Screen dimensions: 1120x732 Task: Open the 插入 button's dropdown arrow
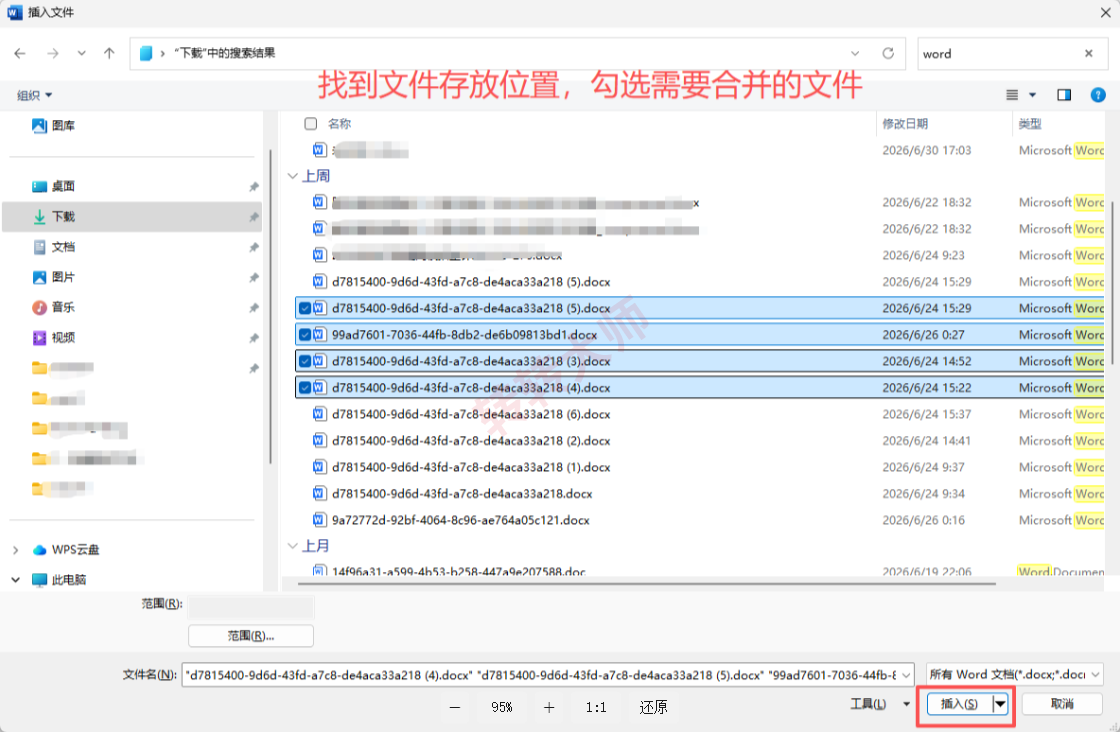tap(1000, 704)
